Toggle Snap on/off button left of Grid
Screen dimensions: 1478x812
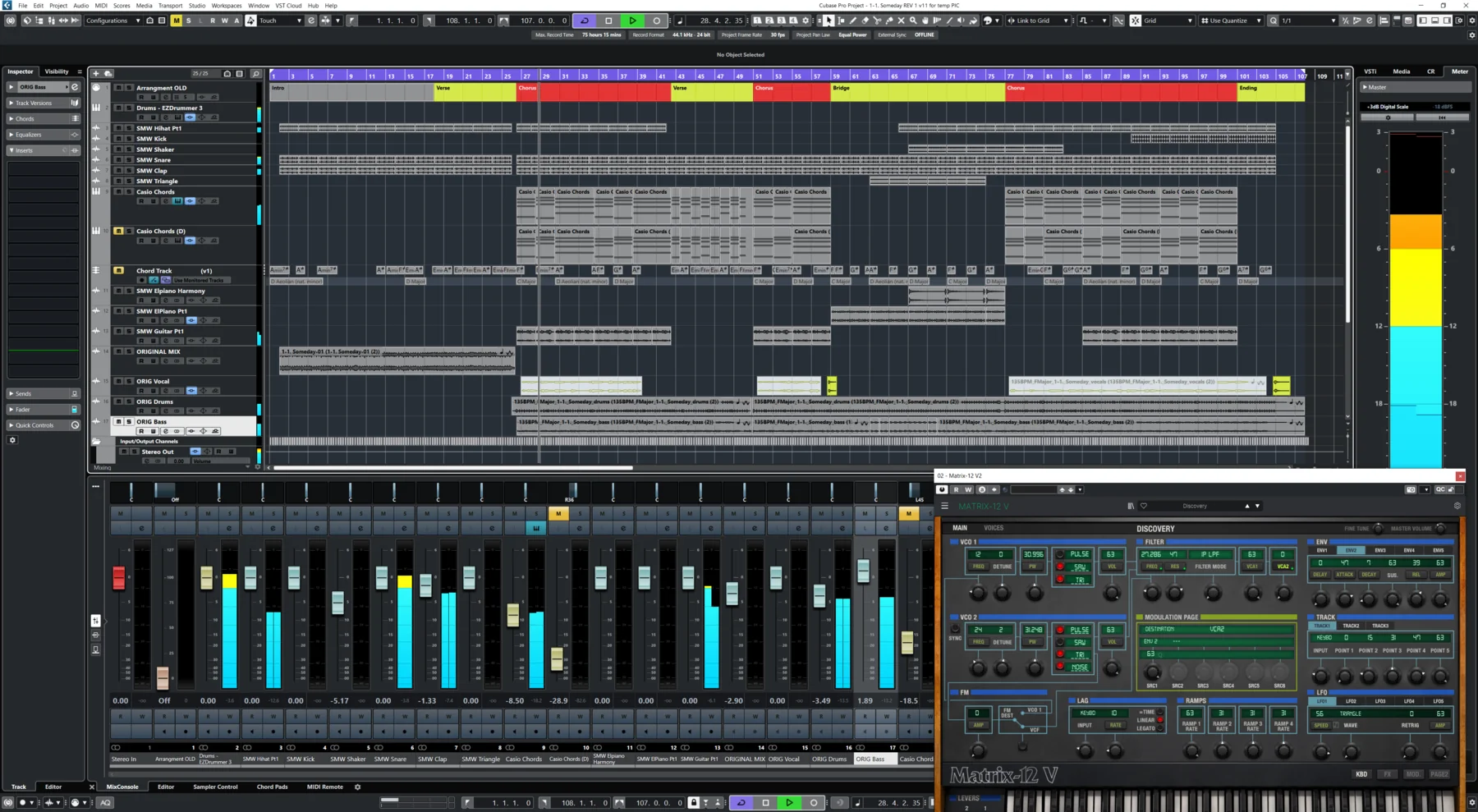point(1135,21)
